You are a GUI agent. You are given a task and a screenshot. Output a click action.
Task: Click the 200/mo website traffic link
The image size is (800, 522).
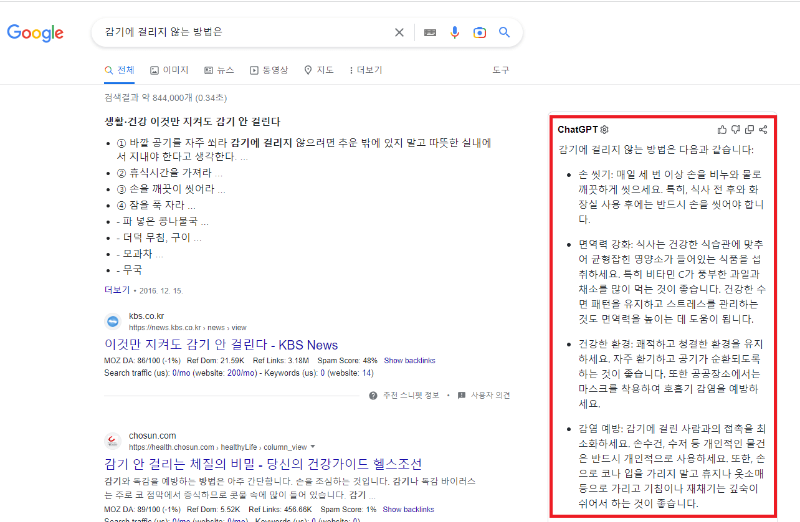click(x=241, y=373)
